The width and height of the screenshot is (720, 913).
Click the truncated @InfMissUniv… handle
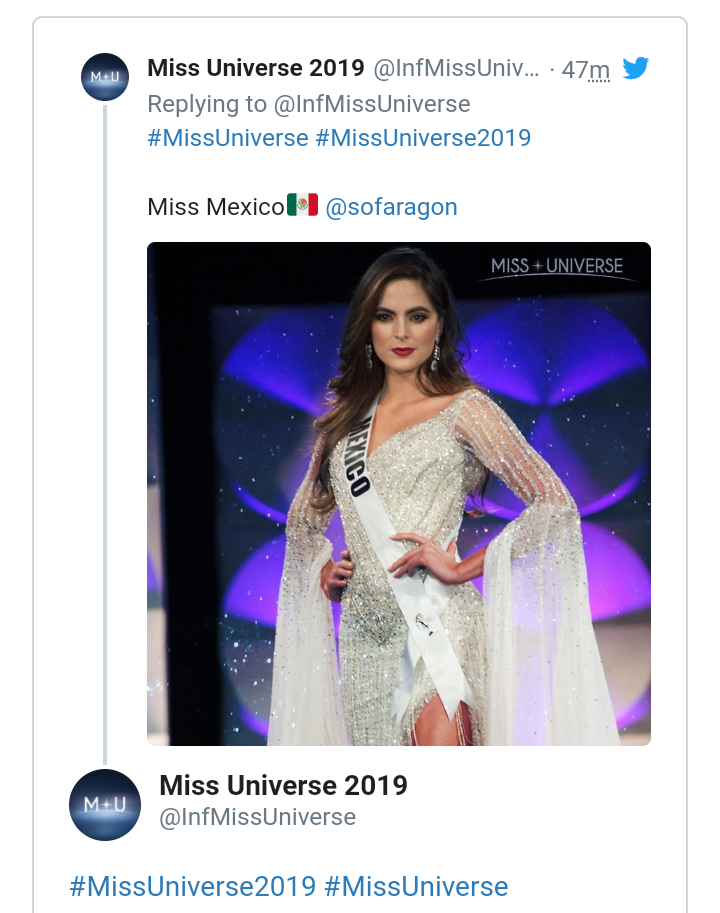(456, 70)
